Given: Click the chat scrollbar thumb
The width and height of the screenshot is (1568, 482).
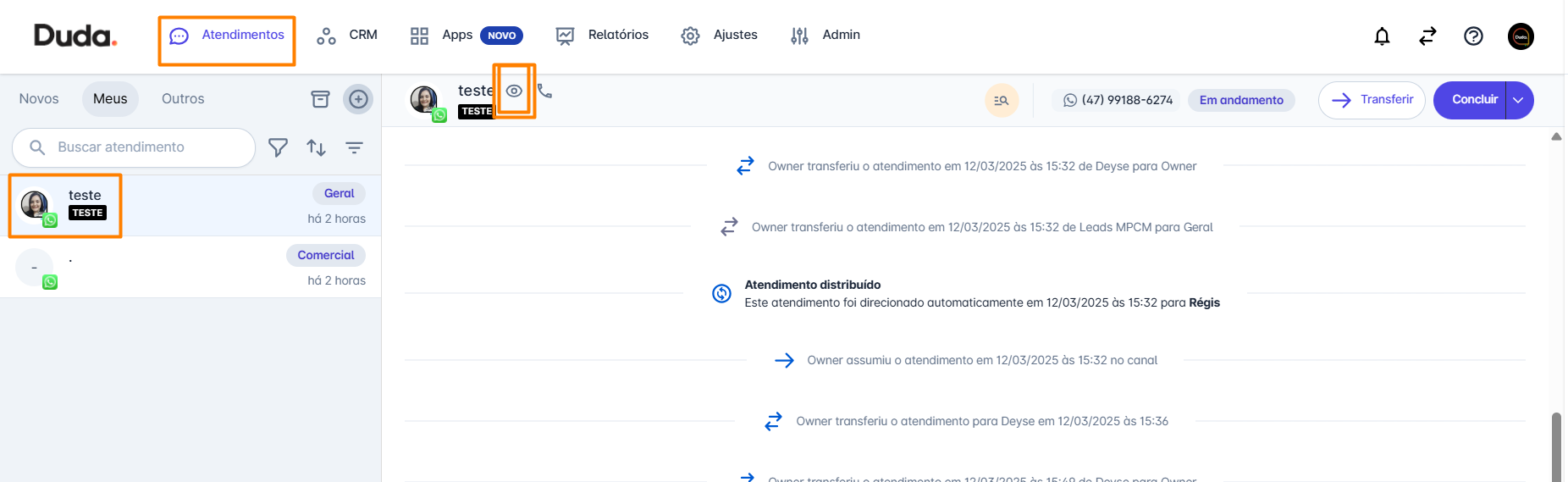Looking at the screenshot, I should point(1556,446).
